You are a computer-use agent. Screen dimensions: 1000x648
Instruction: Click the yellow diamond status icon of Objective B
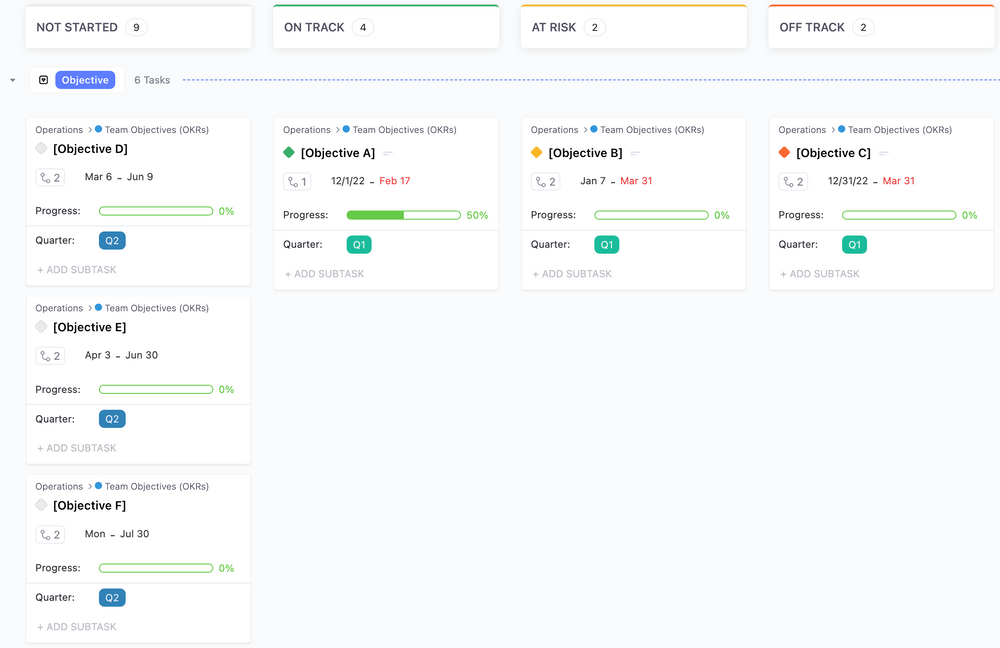(536, 153)
